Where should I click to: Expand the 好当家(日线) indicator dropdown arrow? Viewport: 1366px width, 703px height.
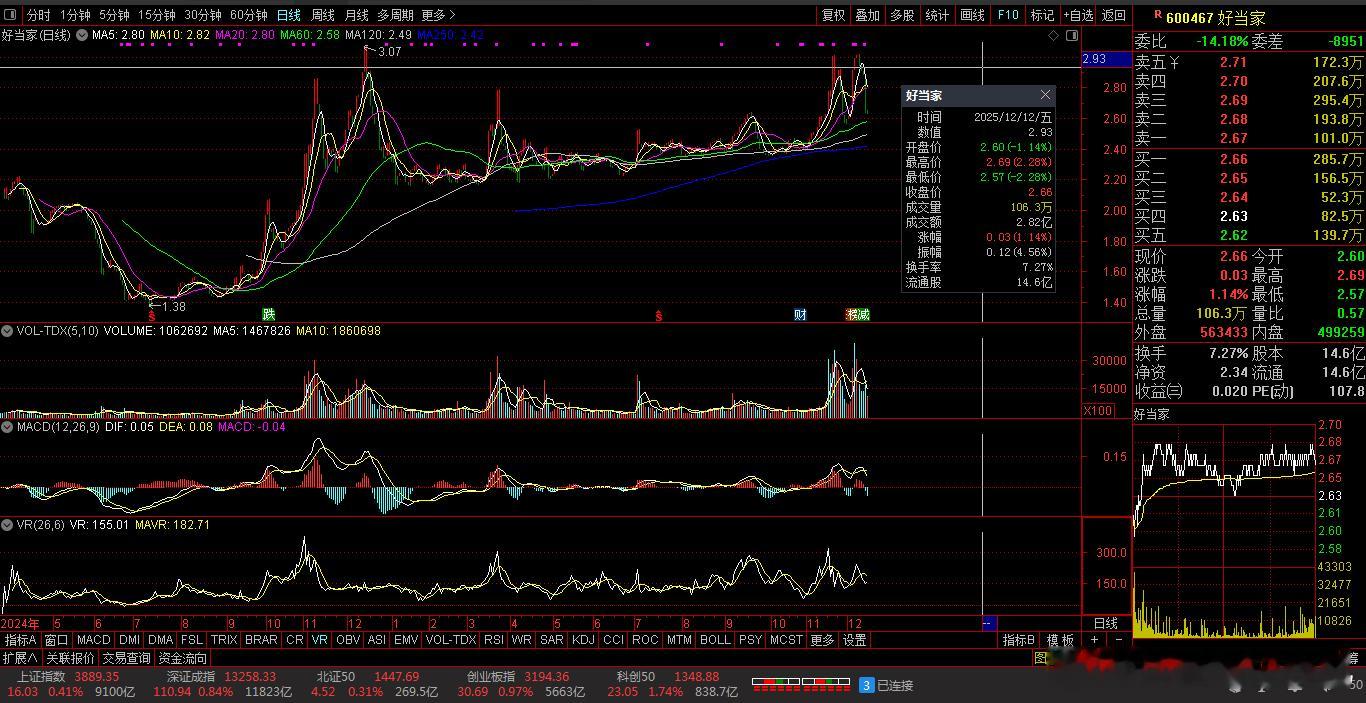[82, 35]
